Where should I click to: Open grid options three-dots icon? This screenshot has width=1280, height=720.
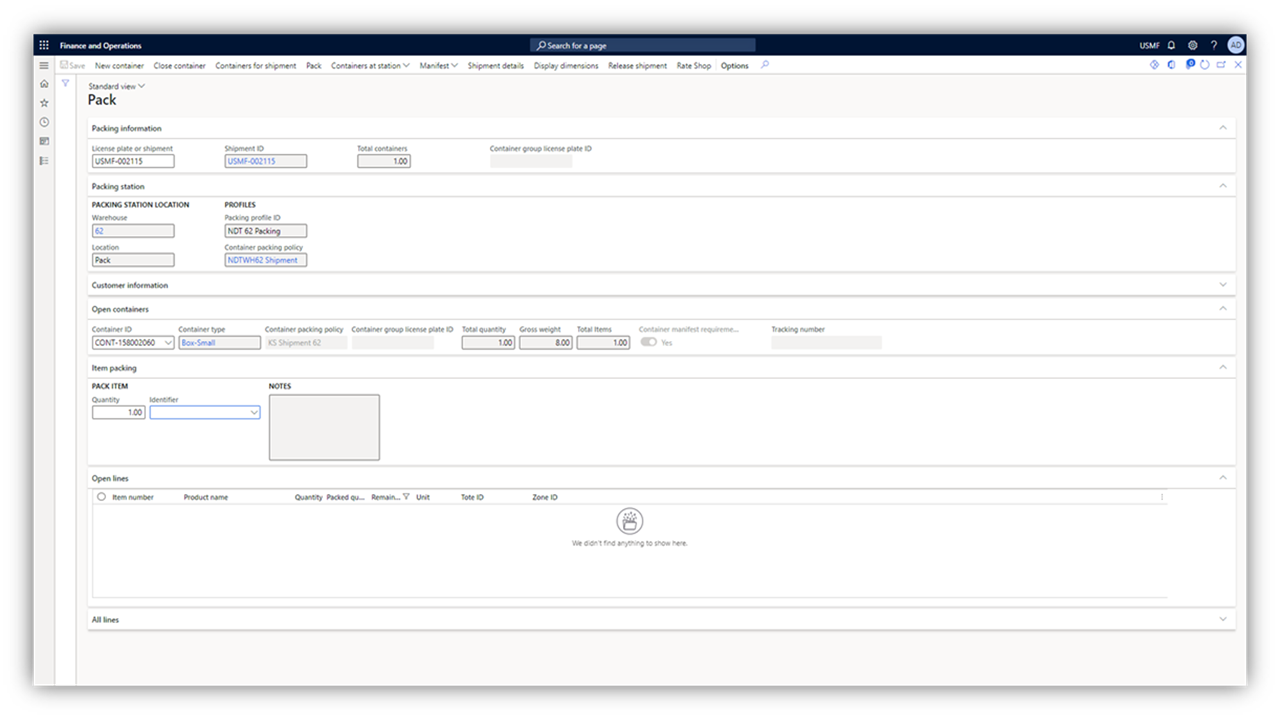1161,497
